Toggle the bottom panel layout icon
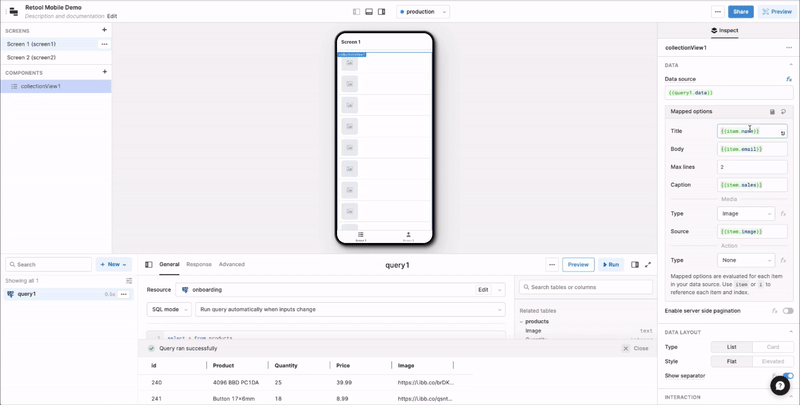Viewport: 800px width, 405px height. click(369, 12)
